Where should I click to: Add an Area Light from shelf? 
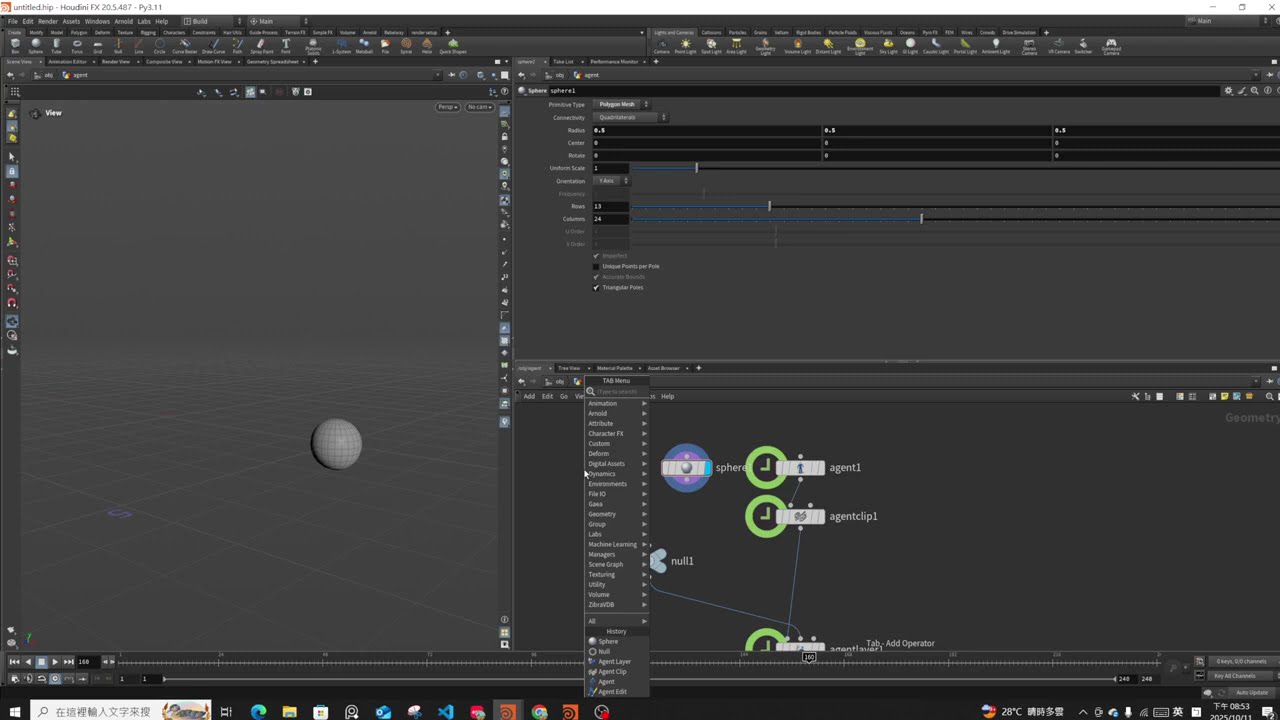[736, 46]
